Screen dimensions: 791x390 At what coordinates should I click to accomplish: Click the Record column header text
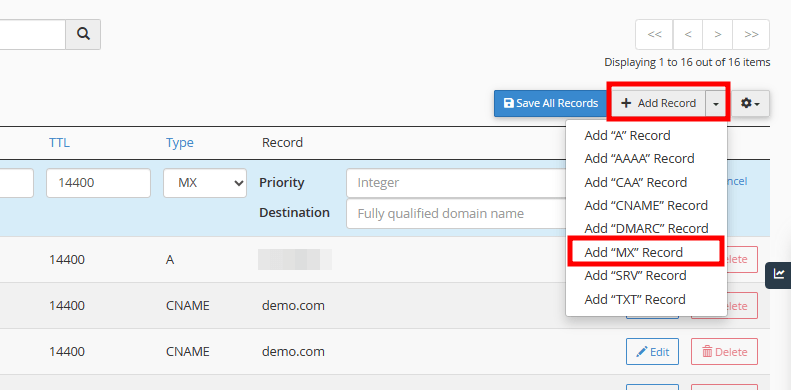click(x=282, y=143)
